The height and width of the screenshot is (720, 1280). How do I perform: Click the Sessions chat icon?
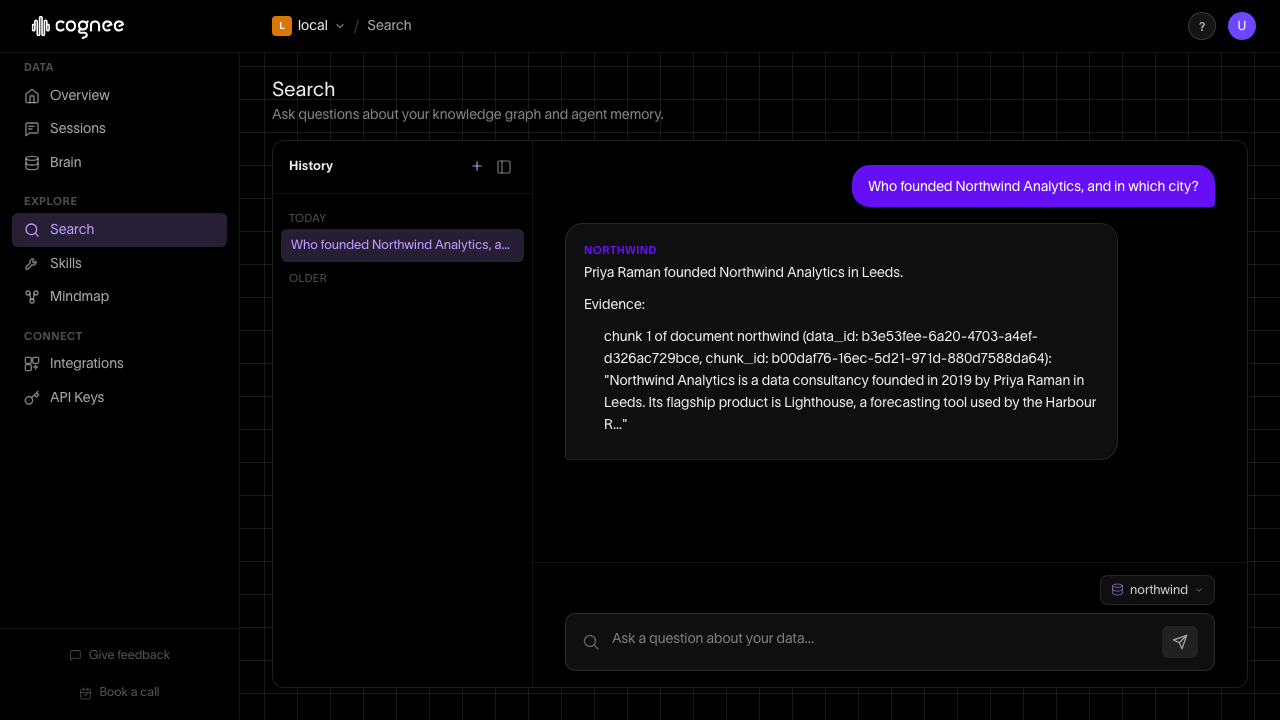pyautogui.click(x=32, y=129)
